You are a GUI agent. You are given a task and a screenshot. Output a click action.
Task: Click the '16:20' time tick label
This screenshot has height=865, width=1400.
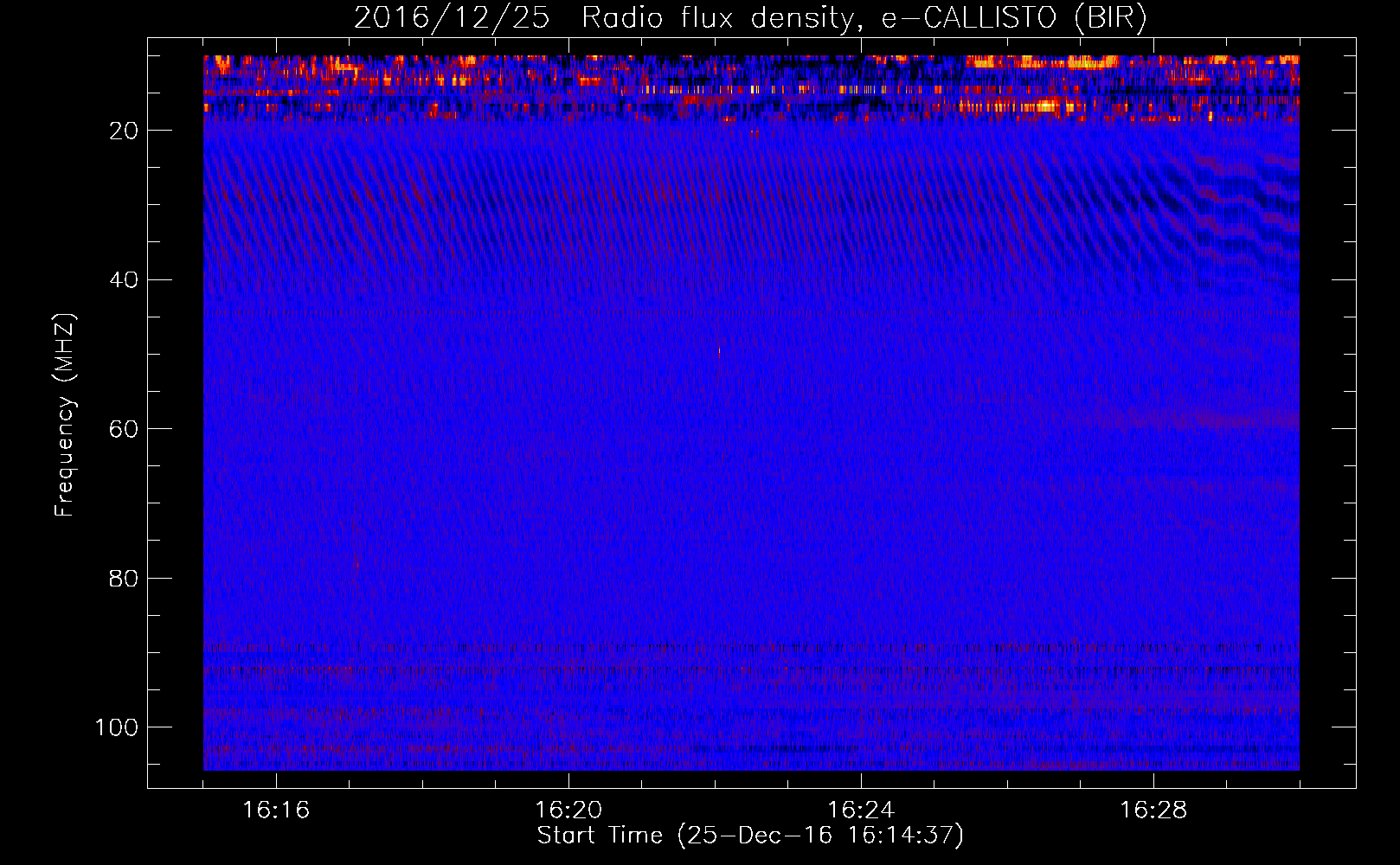[568, 811]
